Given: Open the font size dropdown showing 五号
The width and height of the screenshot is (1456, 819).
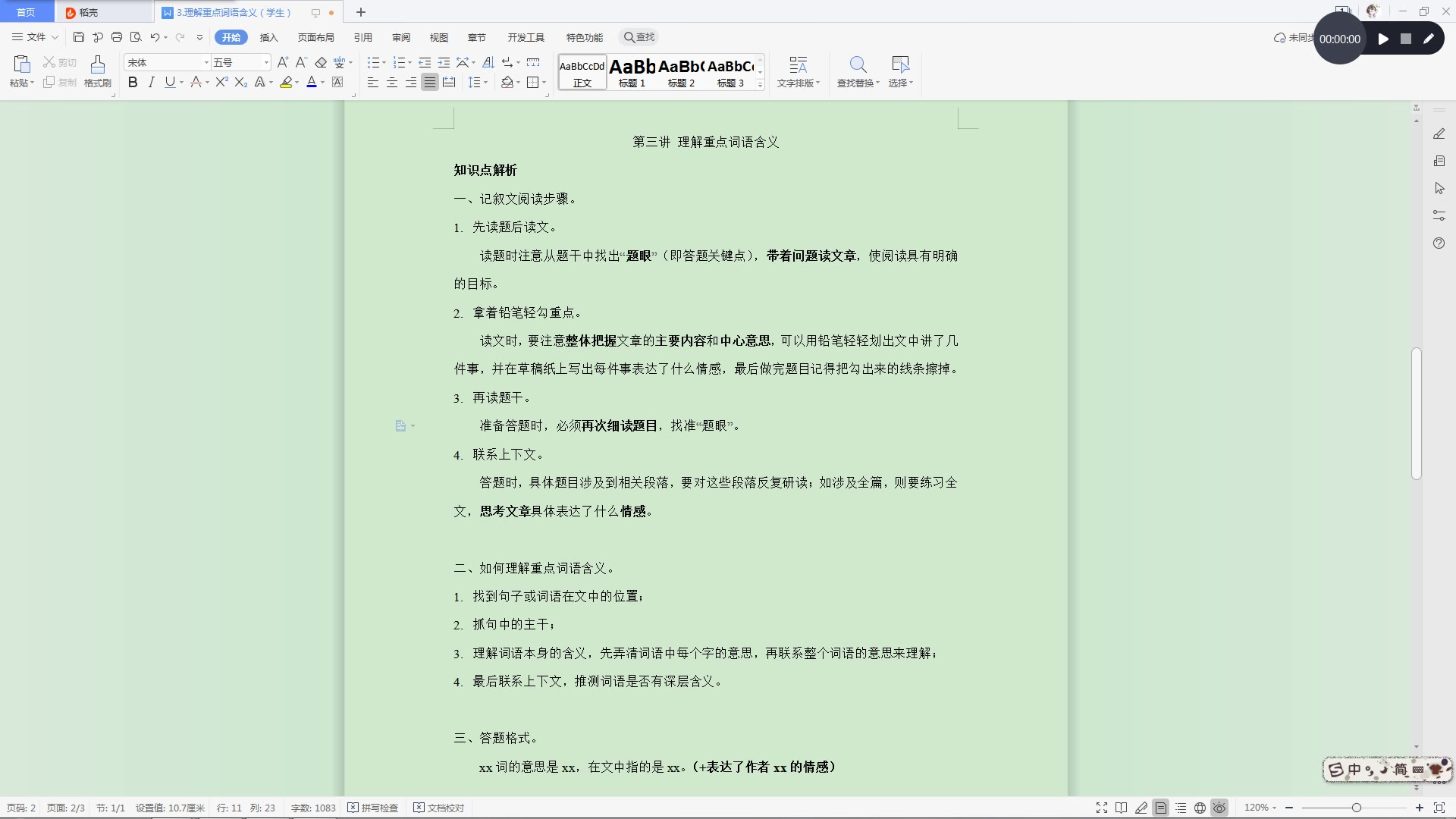Looking at the screenshot, I should (265, 63).
